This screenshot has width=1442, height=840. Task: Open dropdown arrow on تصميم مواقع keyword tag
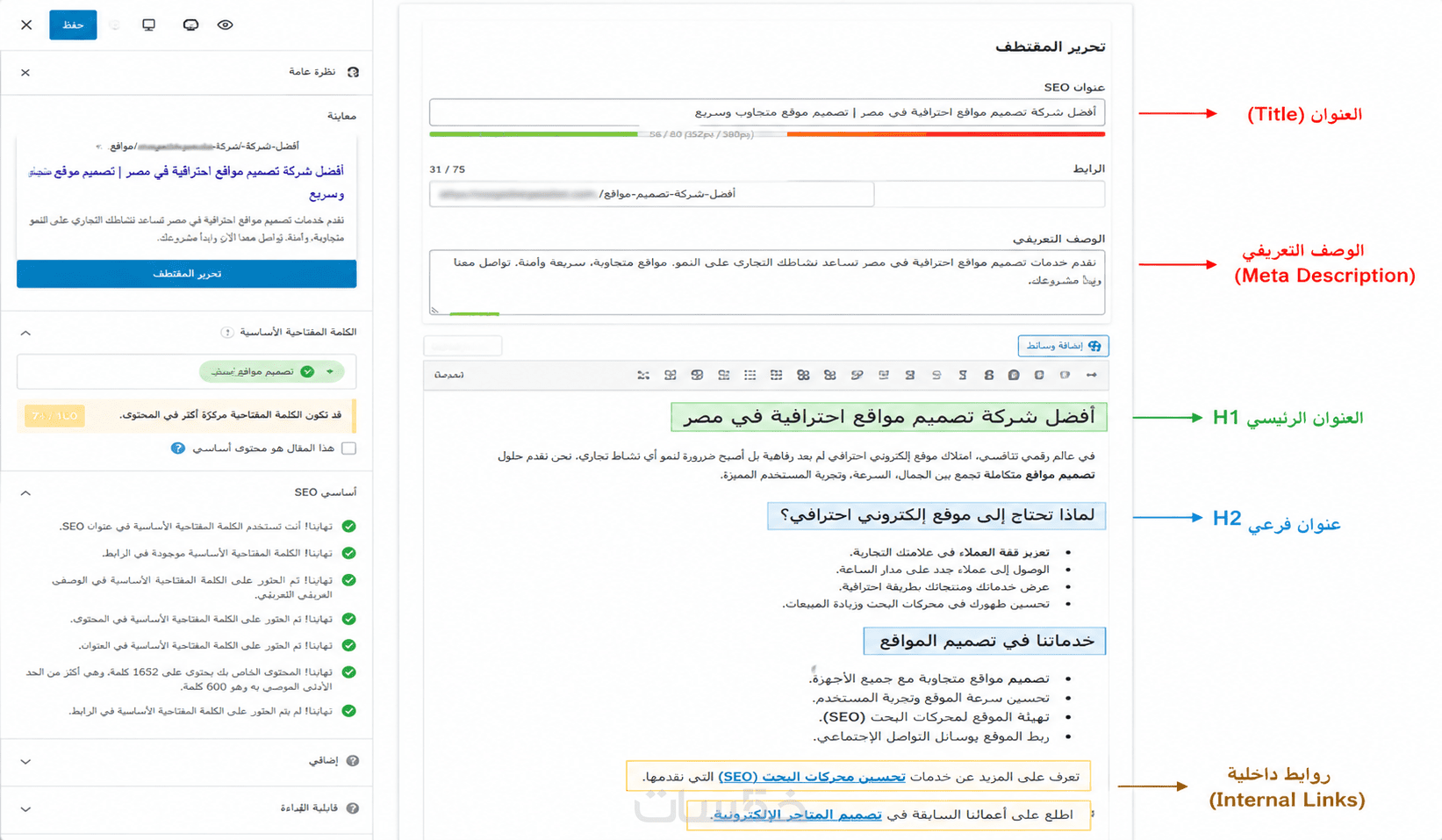pos(330,371)
